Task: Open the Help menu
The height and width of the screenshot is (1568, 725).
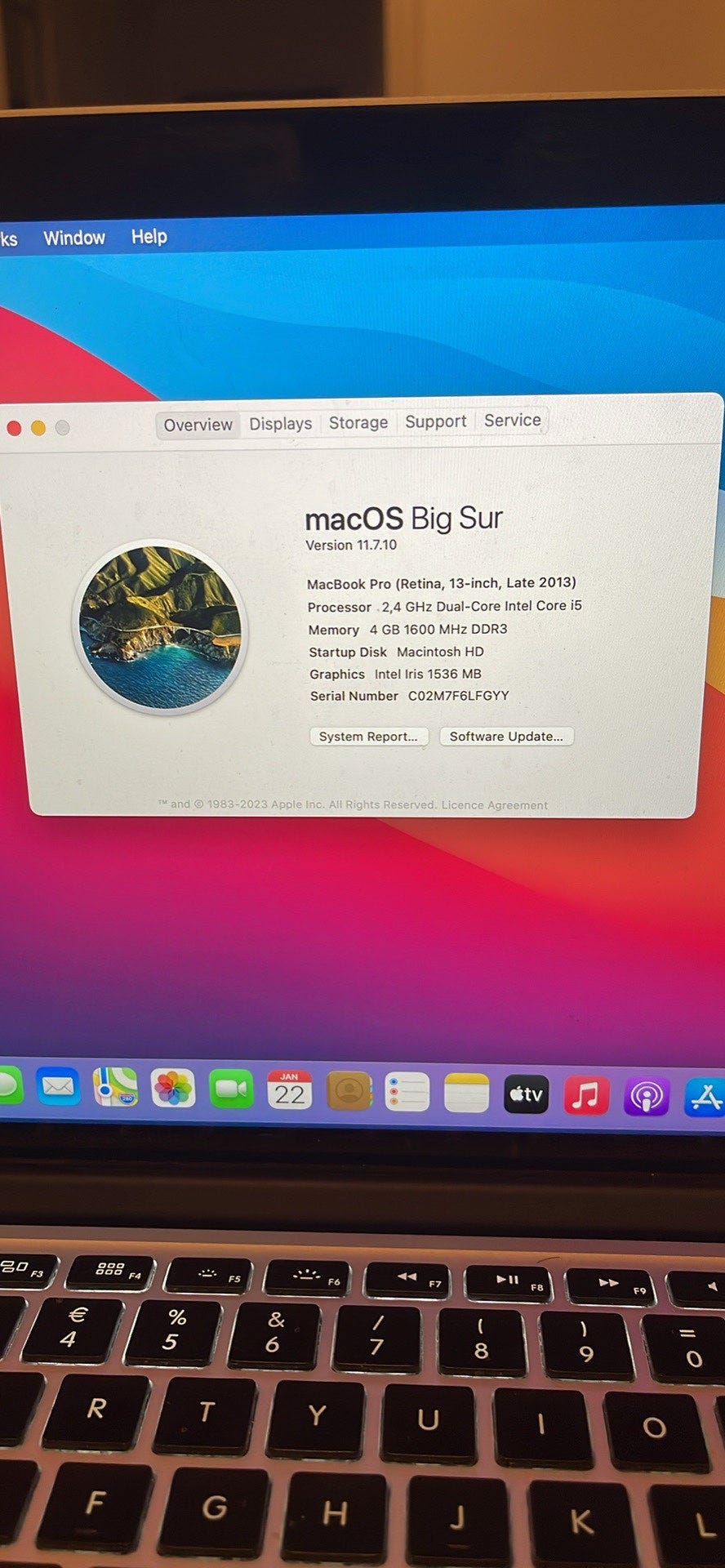Action: tap(149, 237)
